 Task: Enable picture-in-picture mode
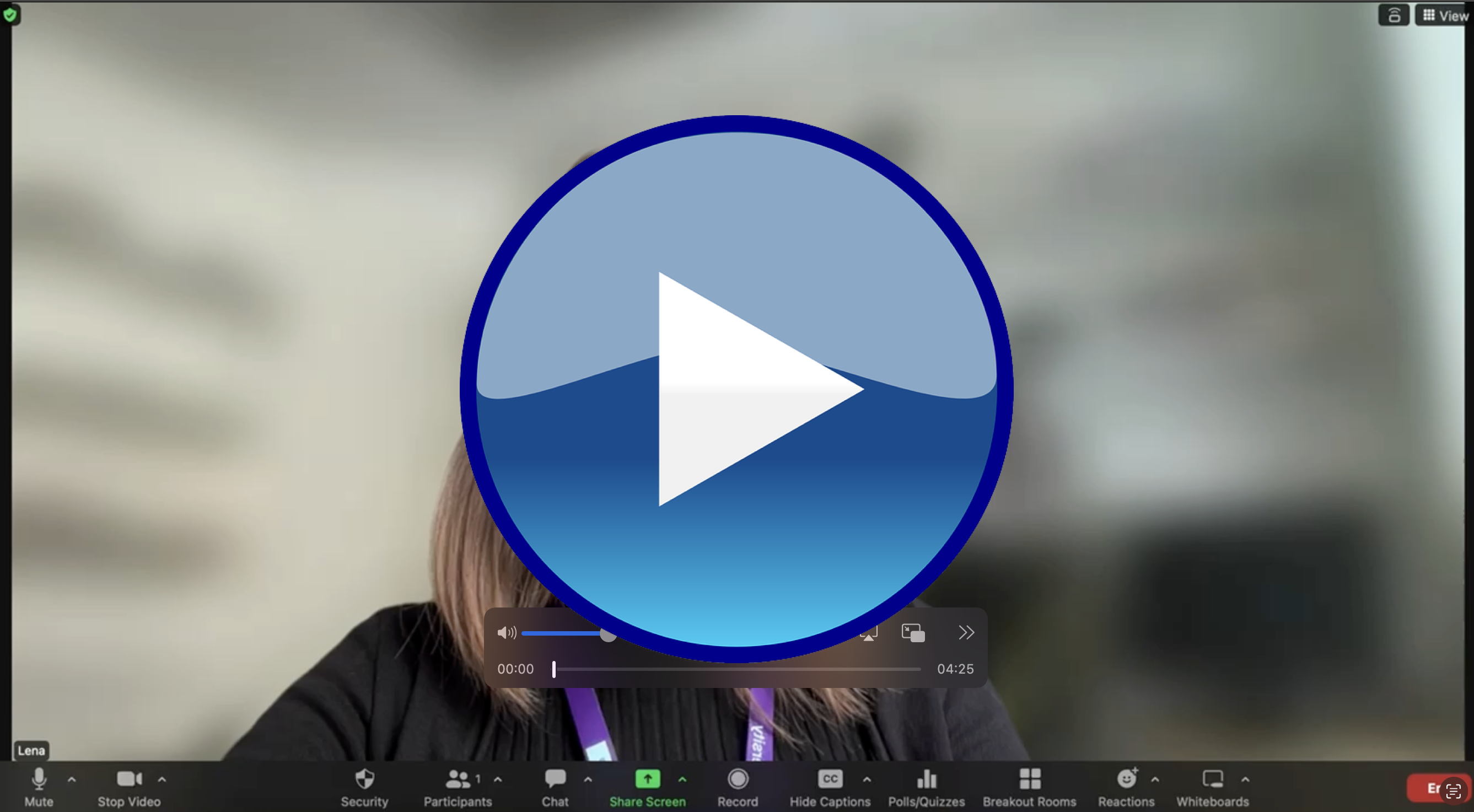(x=912, y=632)
